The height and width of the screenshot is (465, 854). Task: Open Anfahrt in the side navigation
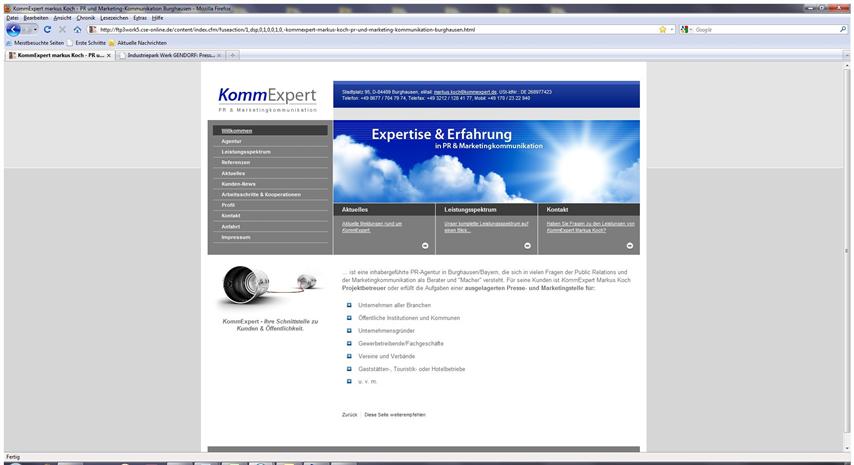(x=231, y=227)
